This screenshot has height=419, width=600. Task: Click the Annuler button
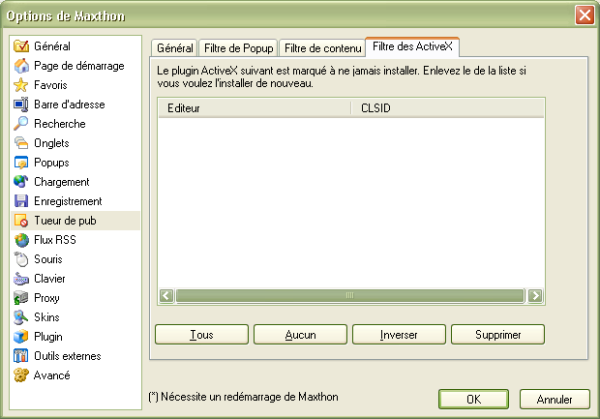pyautogui.click(x=554, y=399)
